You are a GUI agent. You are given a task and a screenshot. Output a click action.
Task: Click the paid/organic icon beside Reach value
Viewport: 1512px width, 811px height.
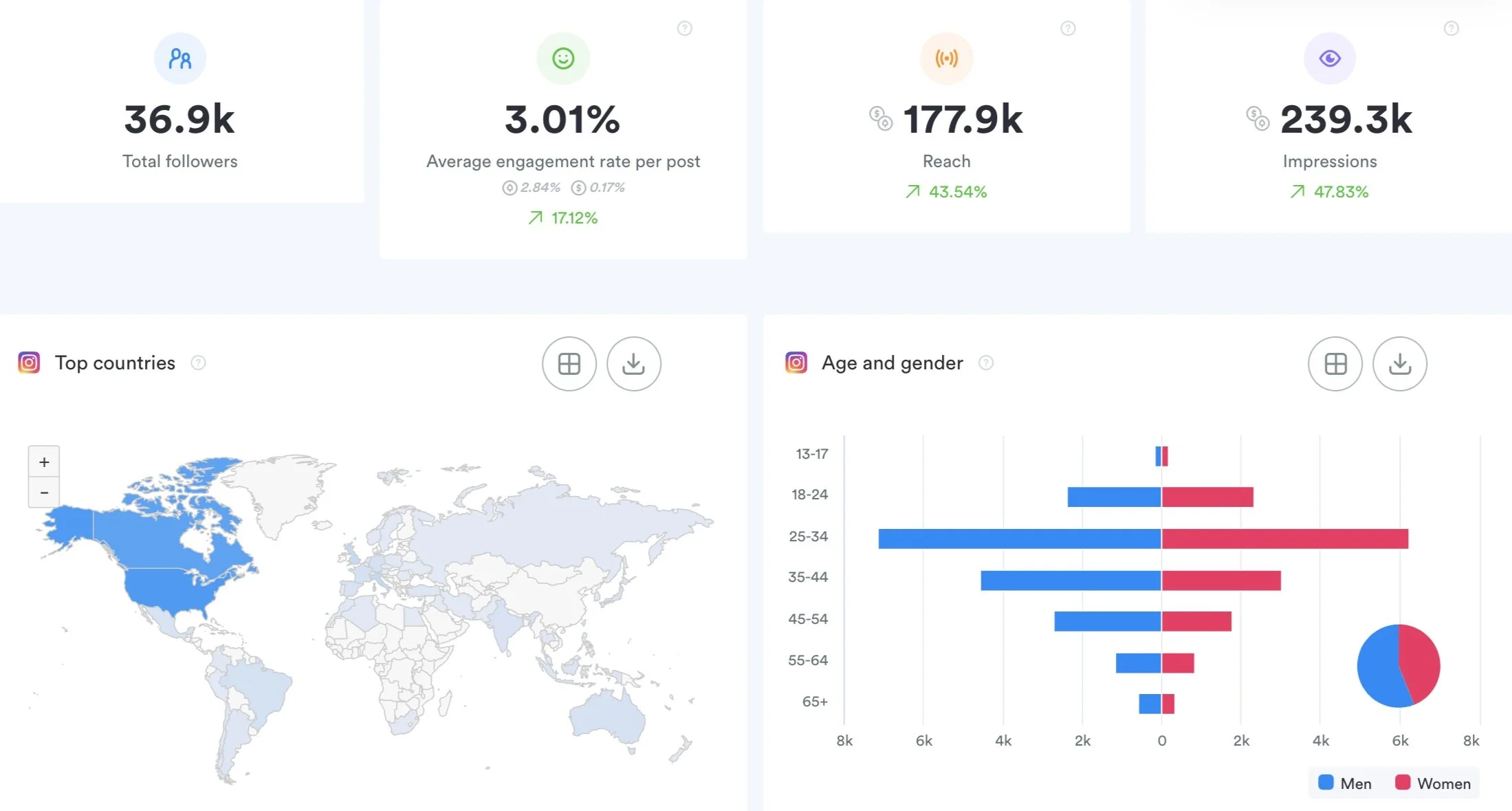click(881, 118)
